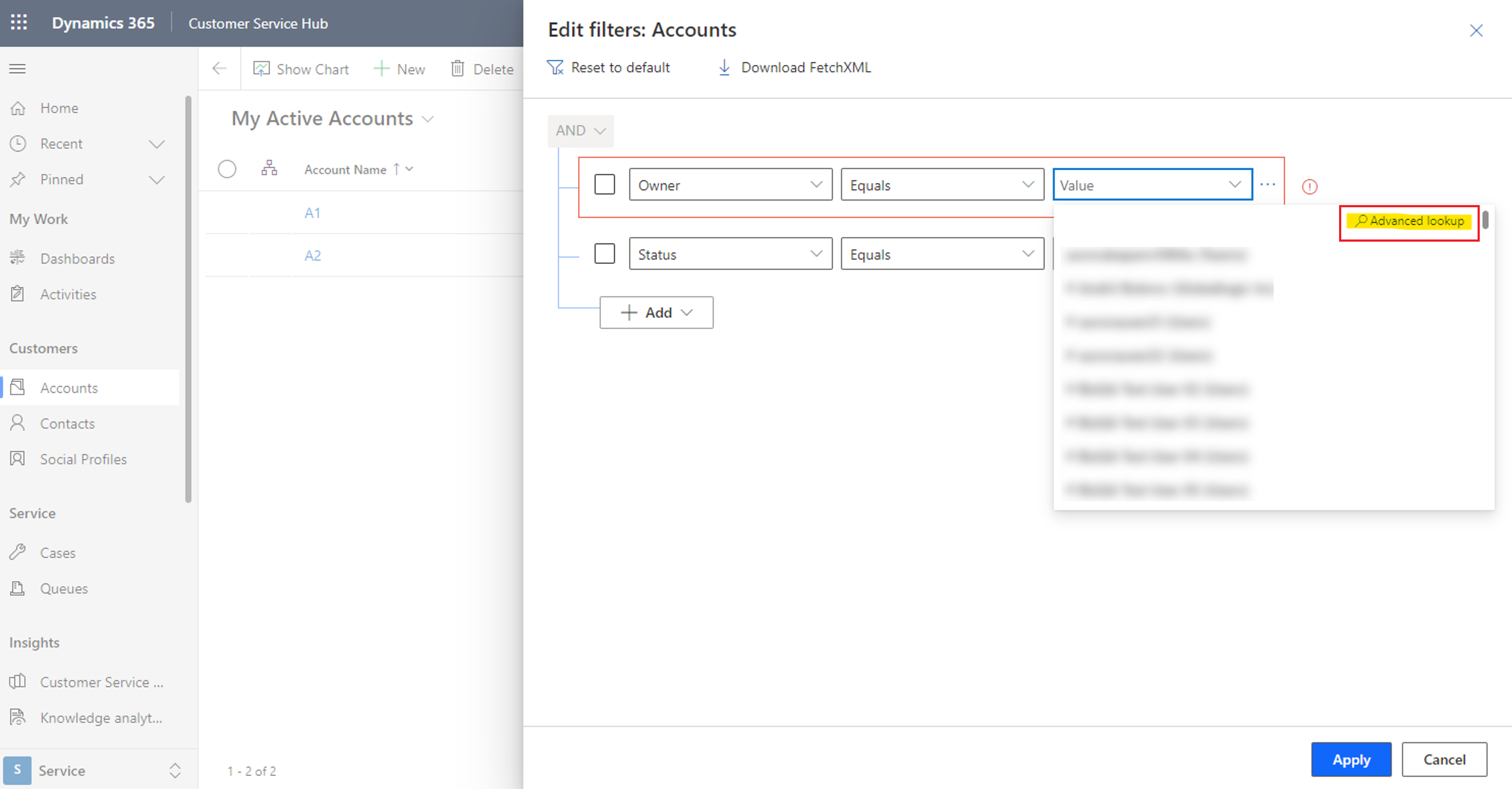Open the Accounts menu item in sidebar

coord(68,388)
